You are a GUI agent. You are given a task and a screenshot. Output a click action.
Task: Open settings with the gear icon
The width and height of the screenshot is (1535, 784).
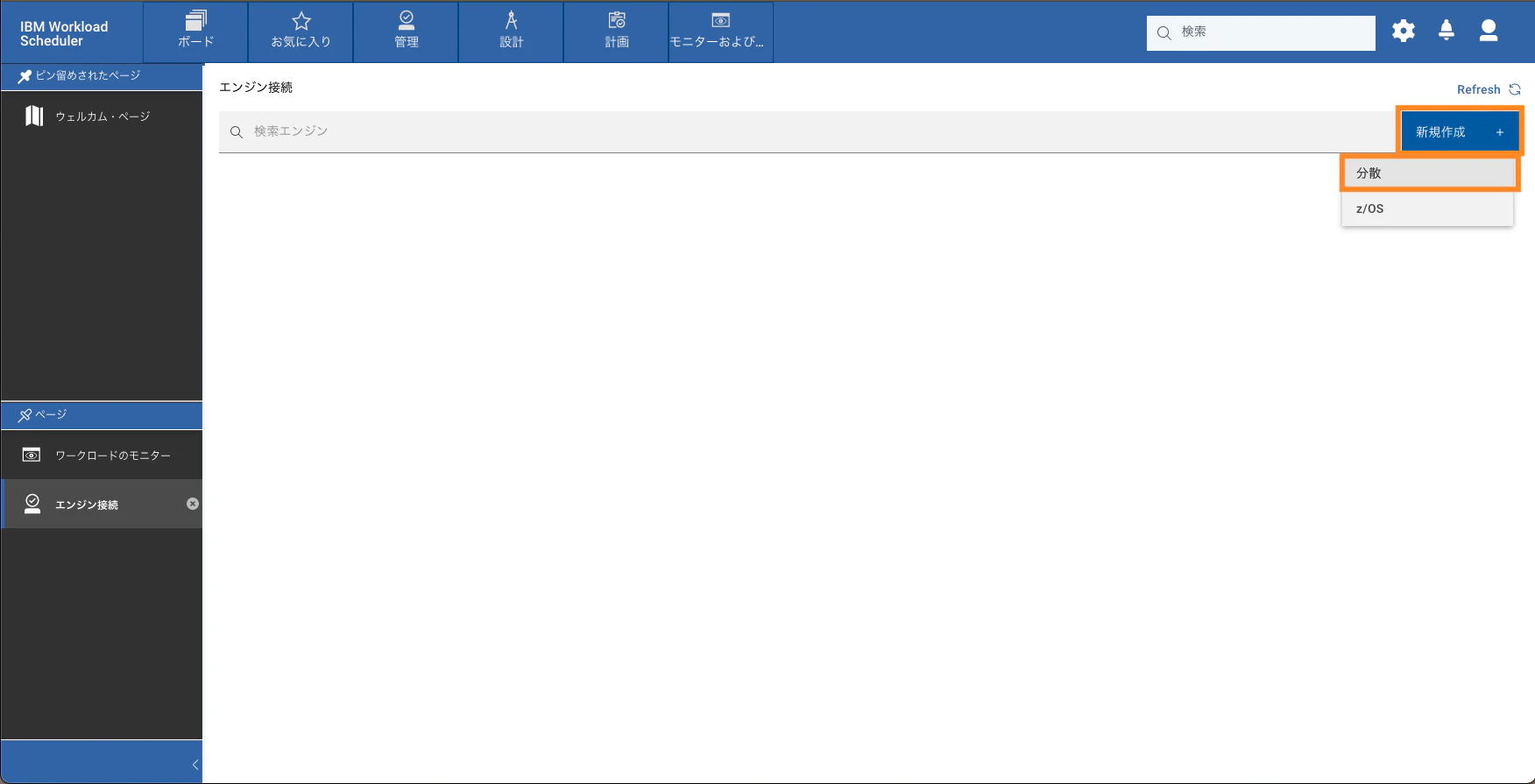[x=1404, y=32]
